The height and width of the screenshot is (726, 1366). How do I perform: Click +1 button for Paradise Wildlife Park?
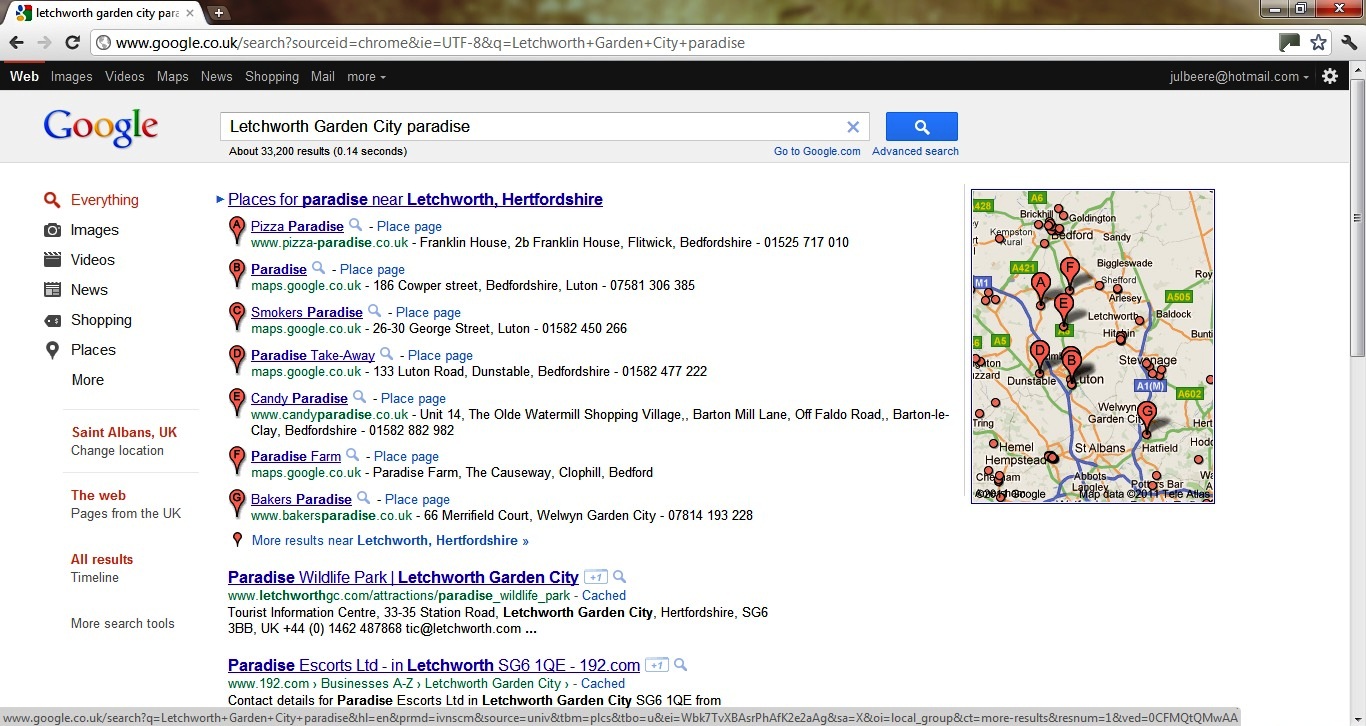(x=596, y=577)
